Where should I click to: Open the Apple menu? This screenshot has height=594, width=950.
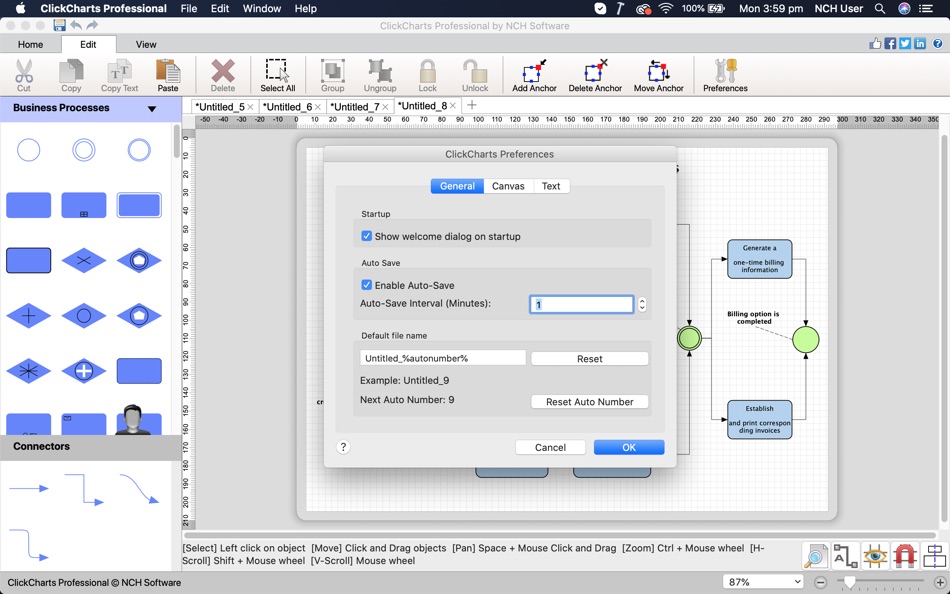tap(21, 8)
